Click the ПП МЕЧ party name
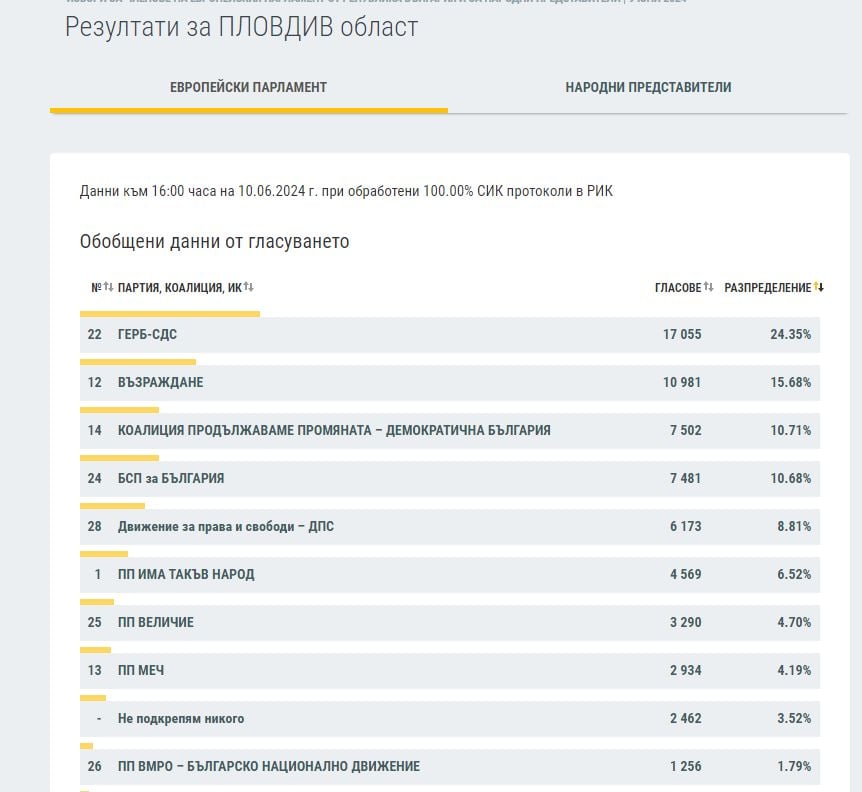The height and width of the screenshot is (792, 862). 141,671
